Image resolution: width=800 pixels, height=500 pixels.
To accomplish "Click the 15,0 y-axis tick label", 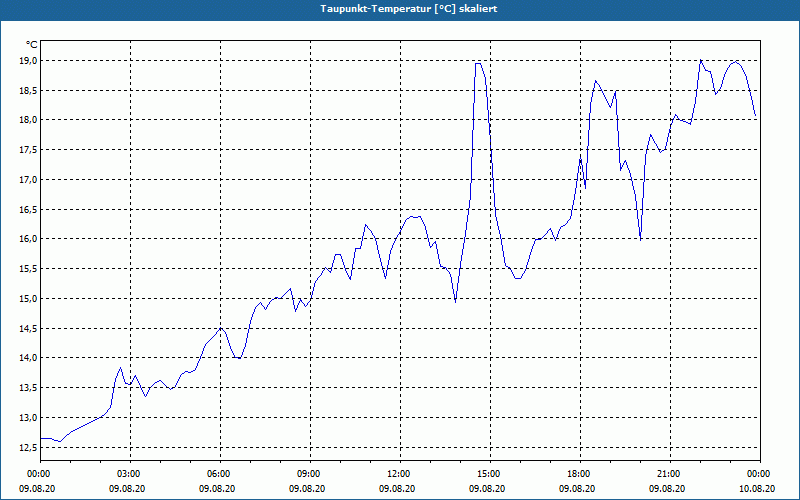I will tap(28, 298).
